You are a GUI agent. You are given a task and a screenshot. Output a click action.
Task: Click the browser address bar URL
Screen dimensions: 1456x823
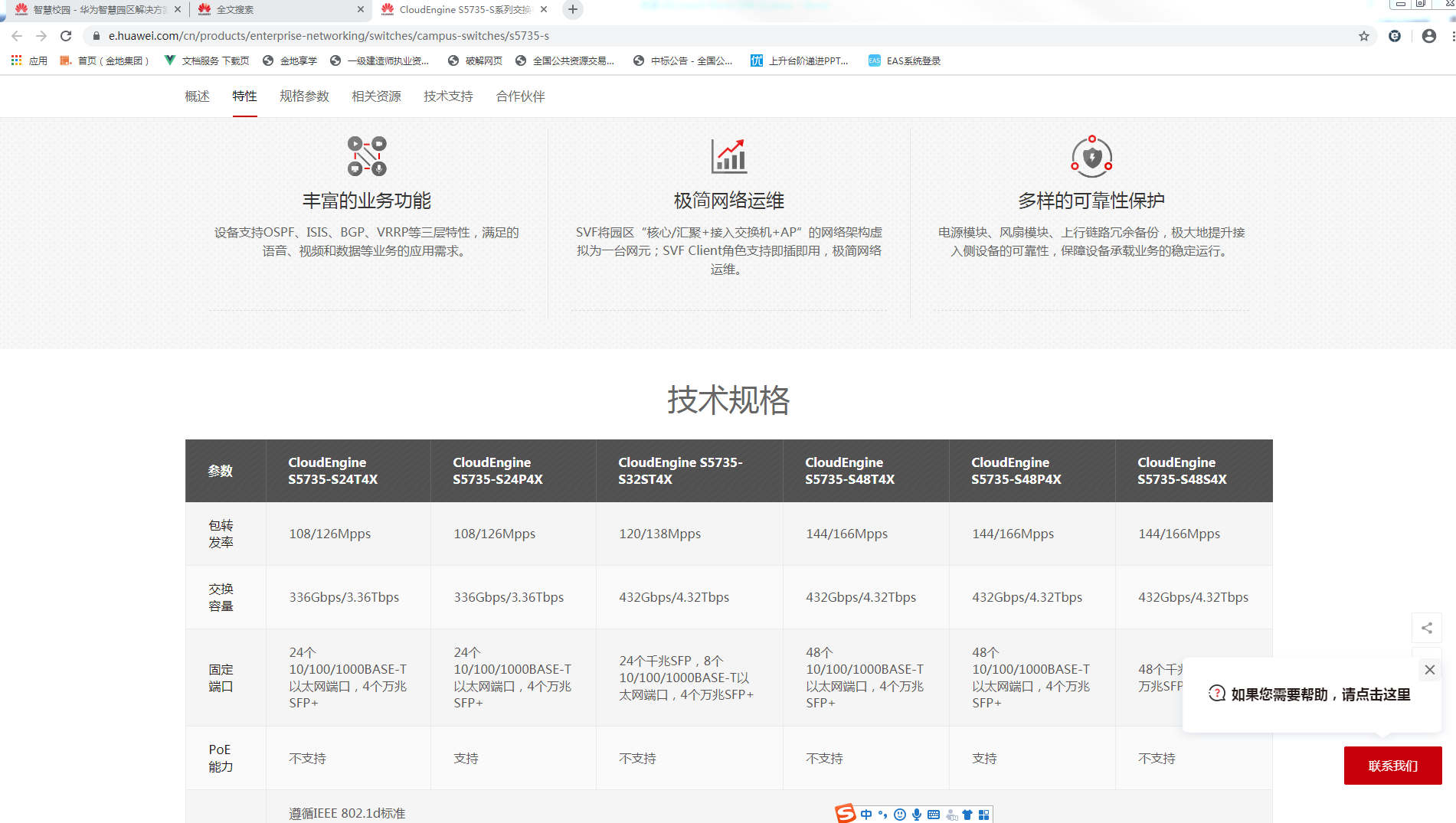click(329, 36)
